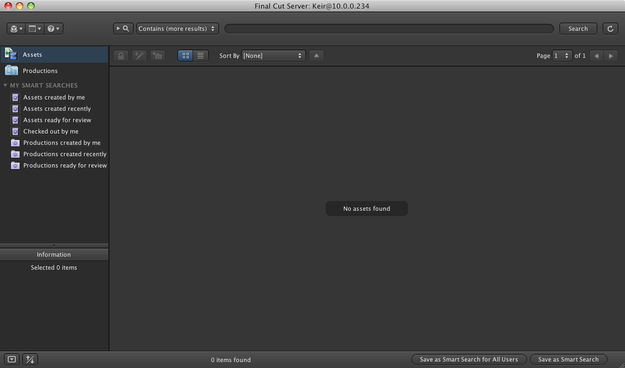The width and height of the screenshot is (625, 368).
Task: Expand advanced search with magnifier button
Action: click(123, 29)
